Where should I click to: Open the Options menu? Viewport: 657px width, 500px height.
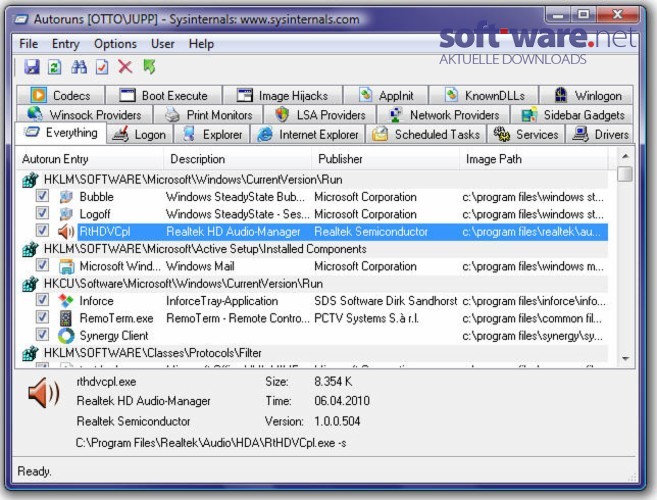115,44
